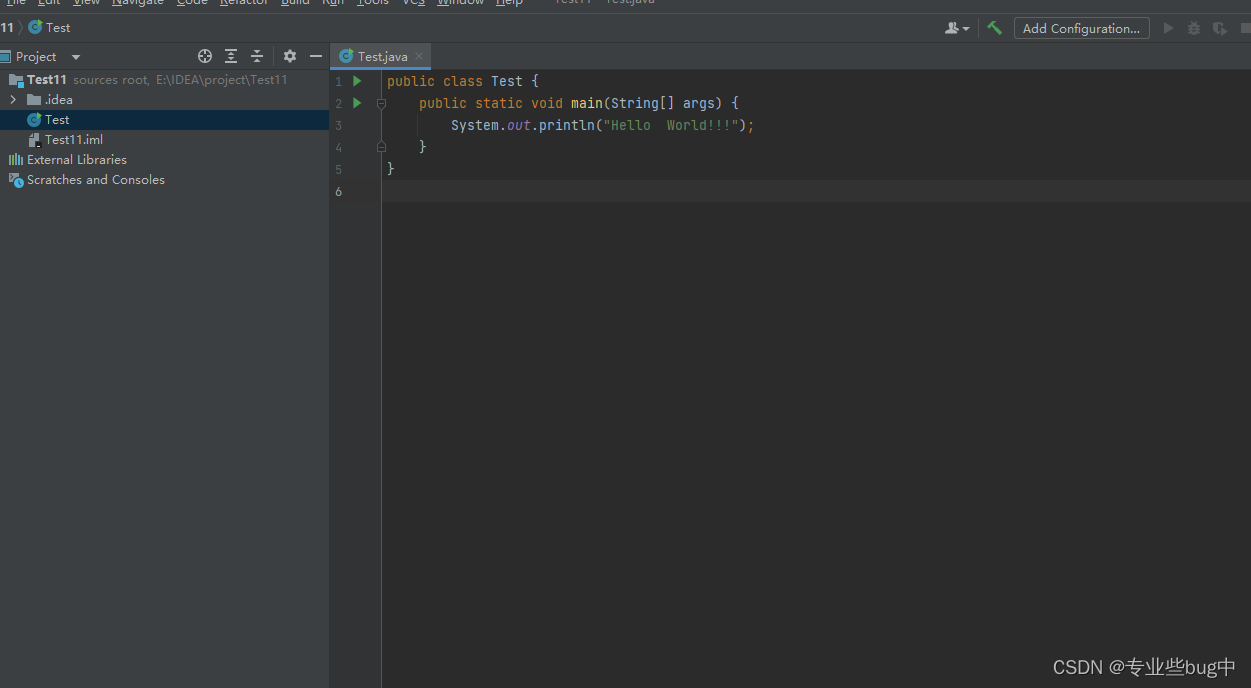Click Add Configuration... button

[1081, 28]
